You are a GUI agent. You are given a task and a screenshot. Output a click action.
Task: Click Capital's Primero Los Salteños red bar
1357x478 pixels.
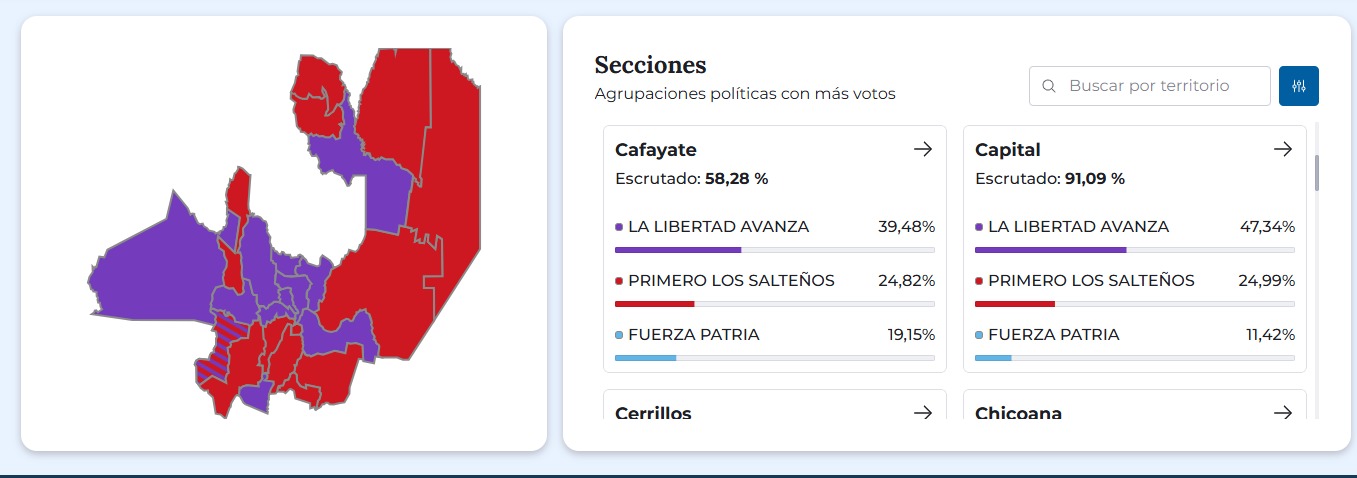coord(1134,303)
